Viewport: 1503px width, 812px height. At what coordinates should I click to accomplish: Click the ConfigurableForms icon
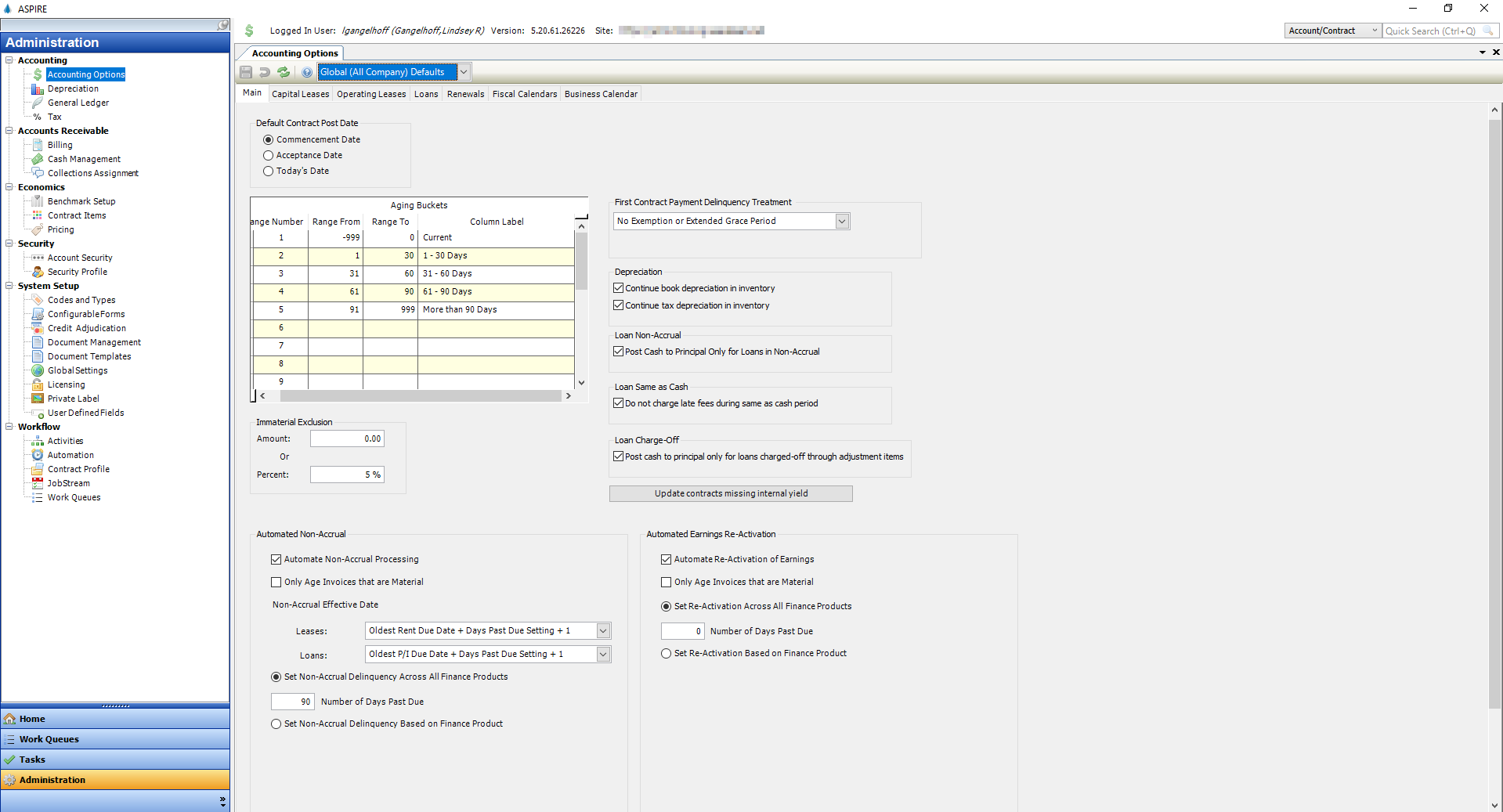click(x=38, y=314)
